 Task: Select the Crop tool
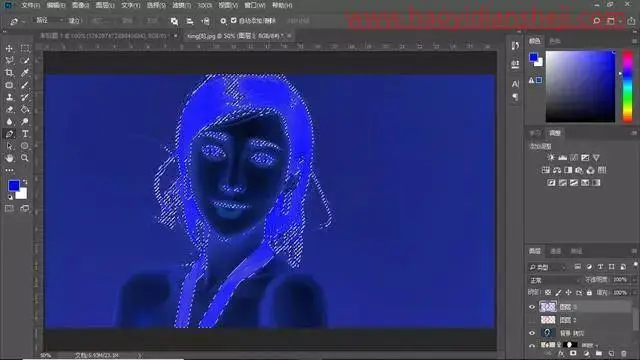pos(9,73)
